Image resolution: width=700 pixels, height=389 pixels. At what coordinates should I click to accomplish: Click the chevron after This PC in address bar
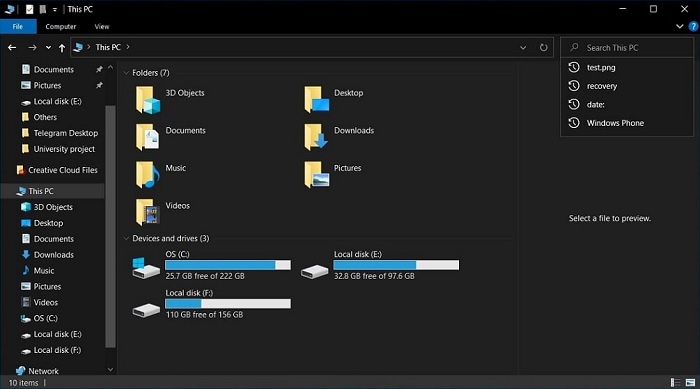[128, 47]
